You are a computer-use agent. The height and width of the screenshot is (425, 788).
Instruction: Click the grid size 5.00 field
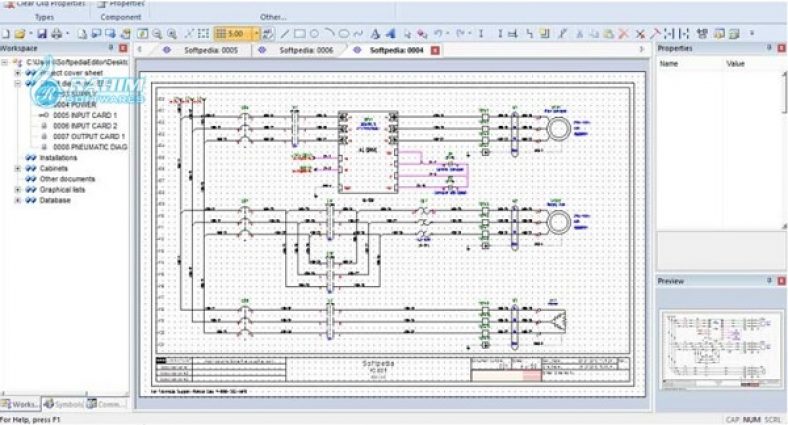[x=234, y=34]
